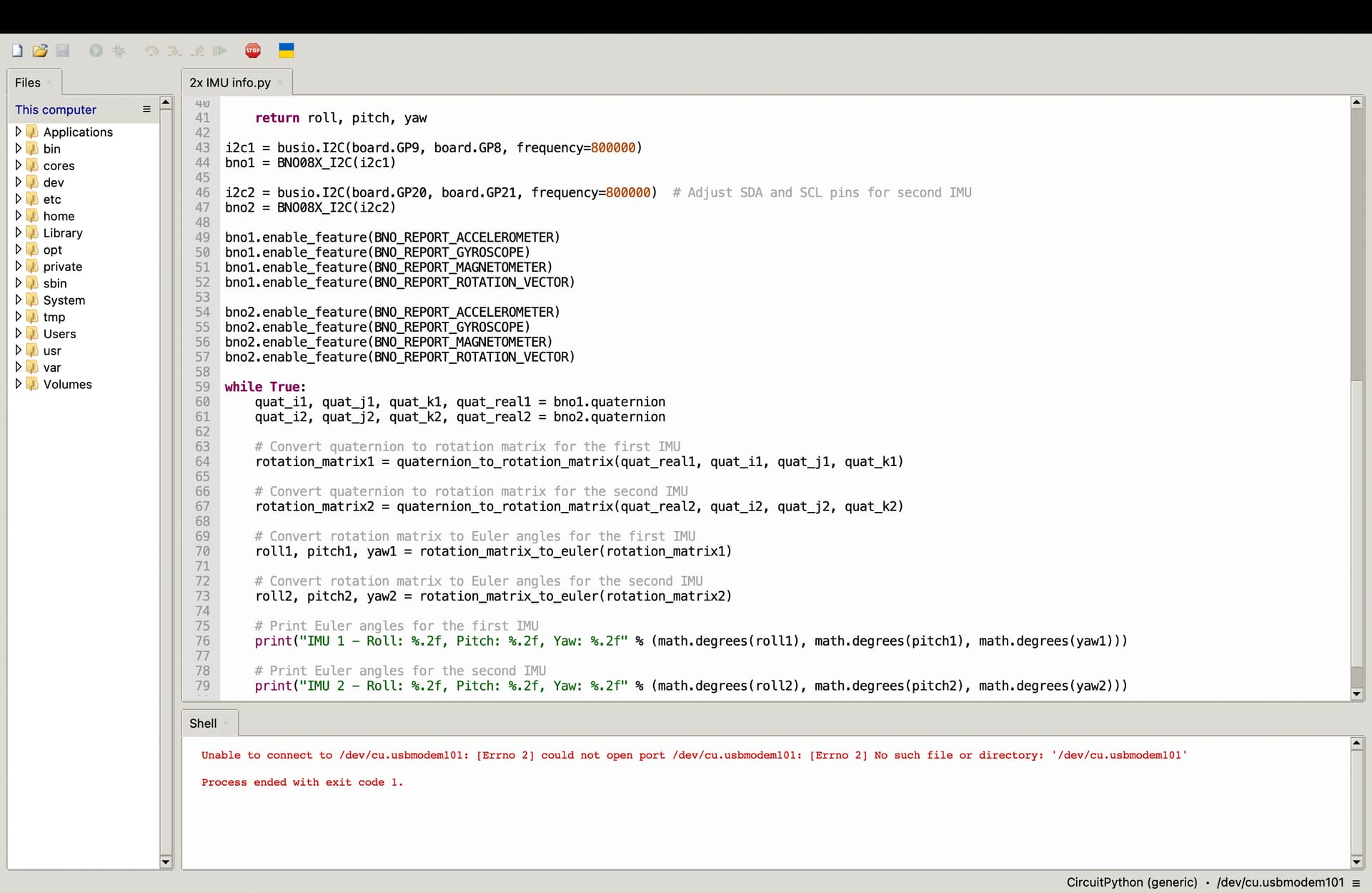Click Files panel scrollbar up arrow
This screenshot has height=893, width=1372.
click(166, 103)
